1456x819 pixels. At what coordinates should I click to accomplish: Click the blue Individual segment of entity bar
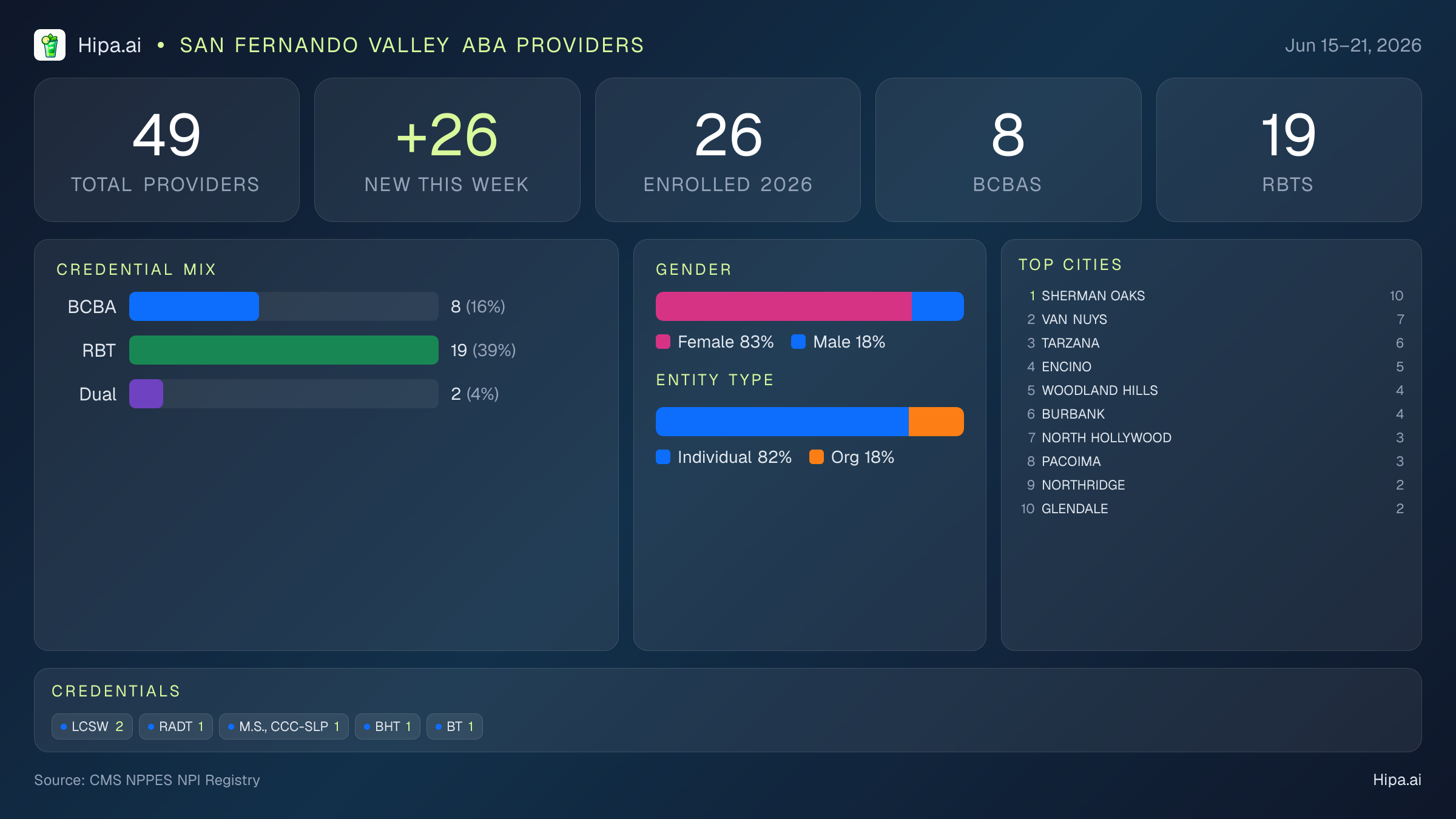click(x=782, y=422)
